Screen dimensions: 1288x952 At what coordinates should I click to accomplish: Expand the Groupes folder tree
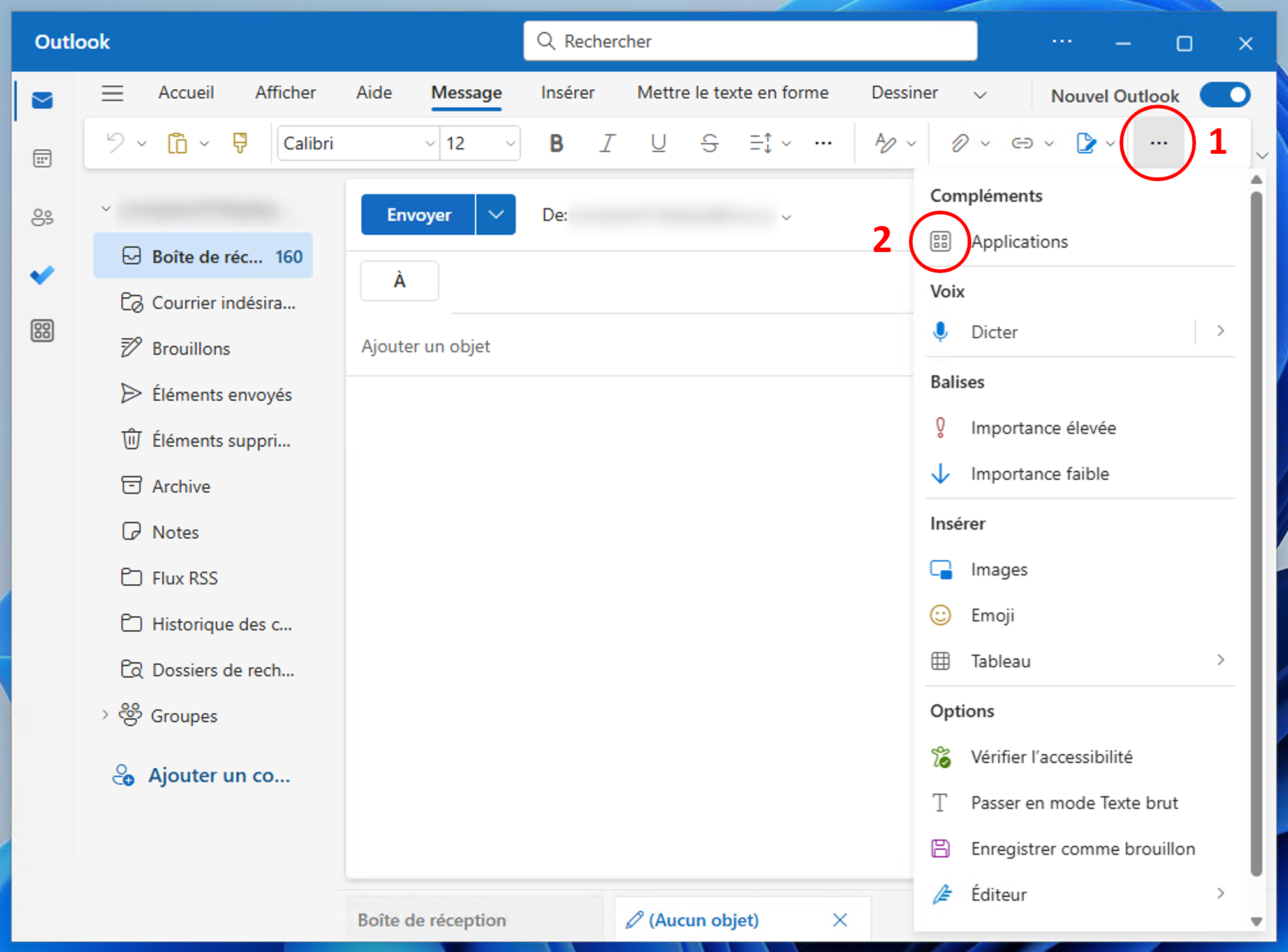coord(105,715)
